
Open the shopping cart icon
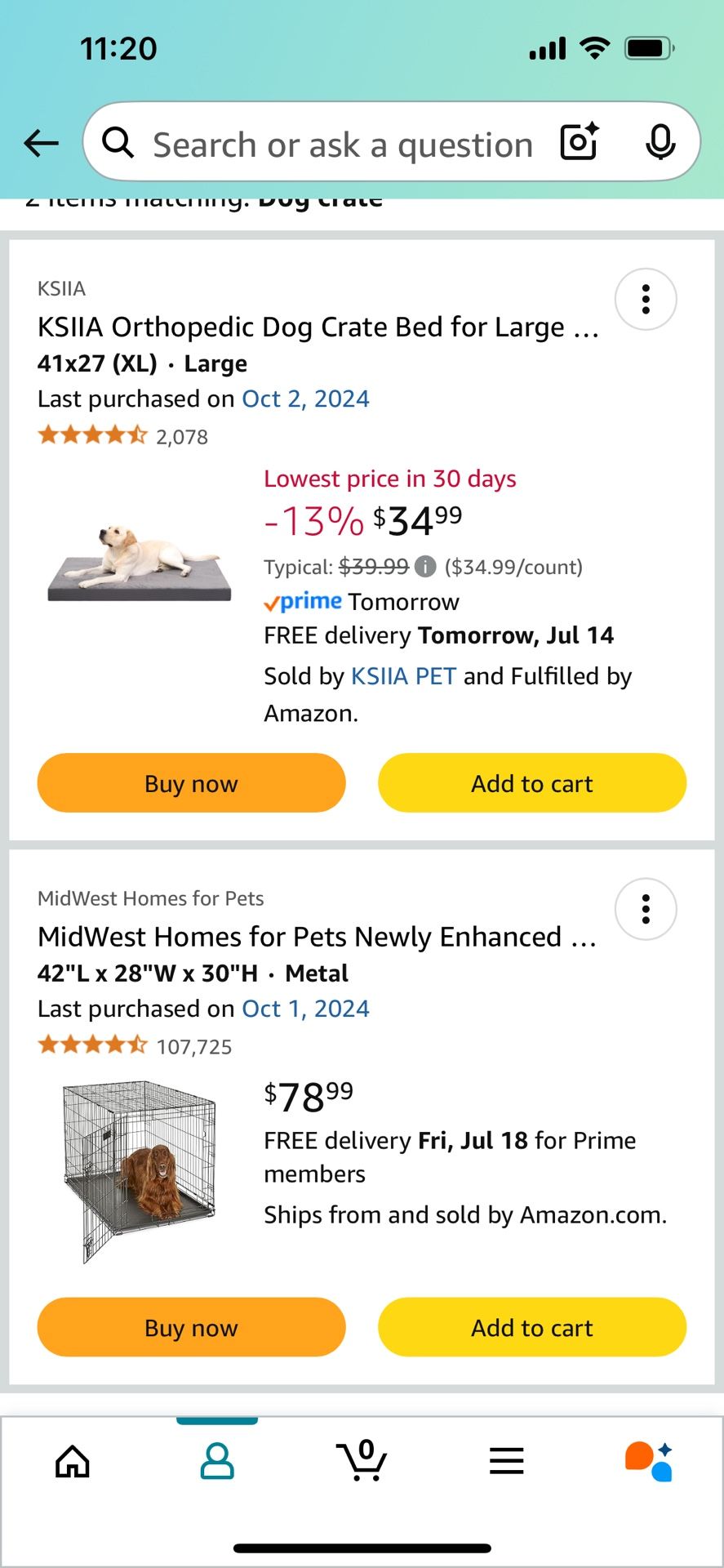coord(362,1461)
